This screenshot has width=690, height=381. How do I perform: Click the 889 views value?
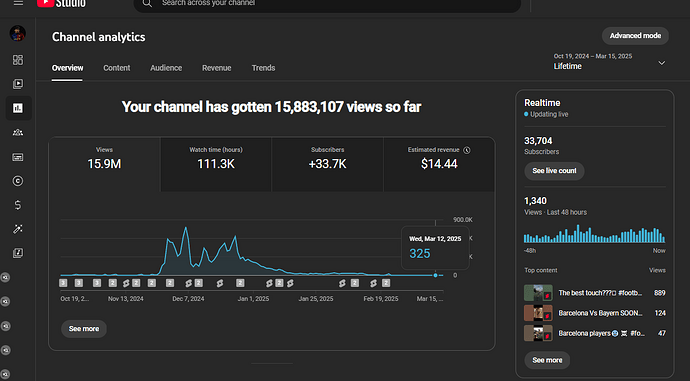click(660, 293)
